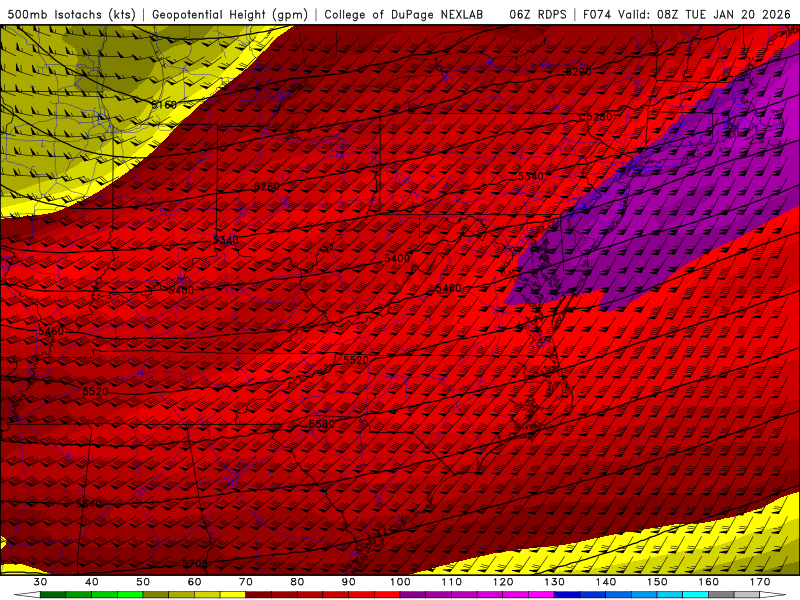Click the dark green swatch under 30

(x=53, y=595)
